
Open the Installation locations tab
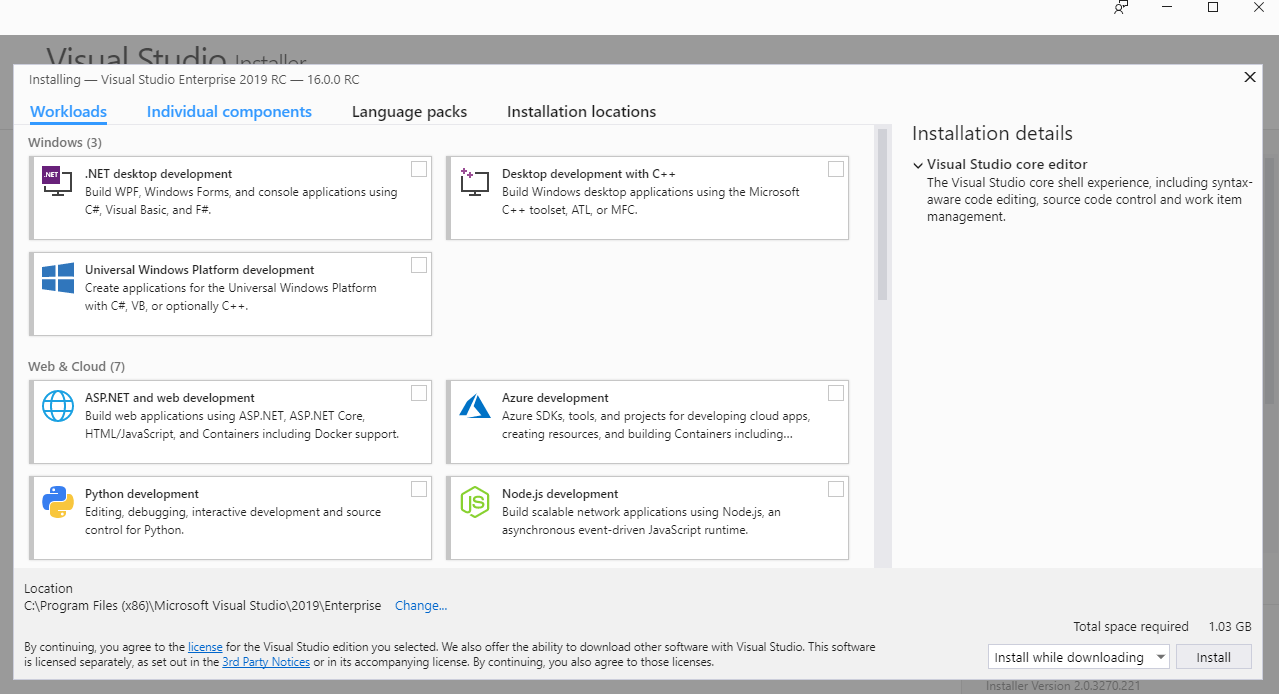581,112
